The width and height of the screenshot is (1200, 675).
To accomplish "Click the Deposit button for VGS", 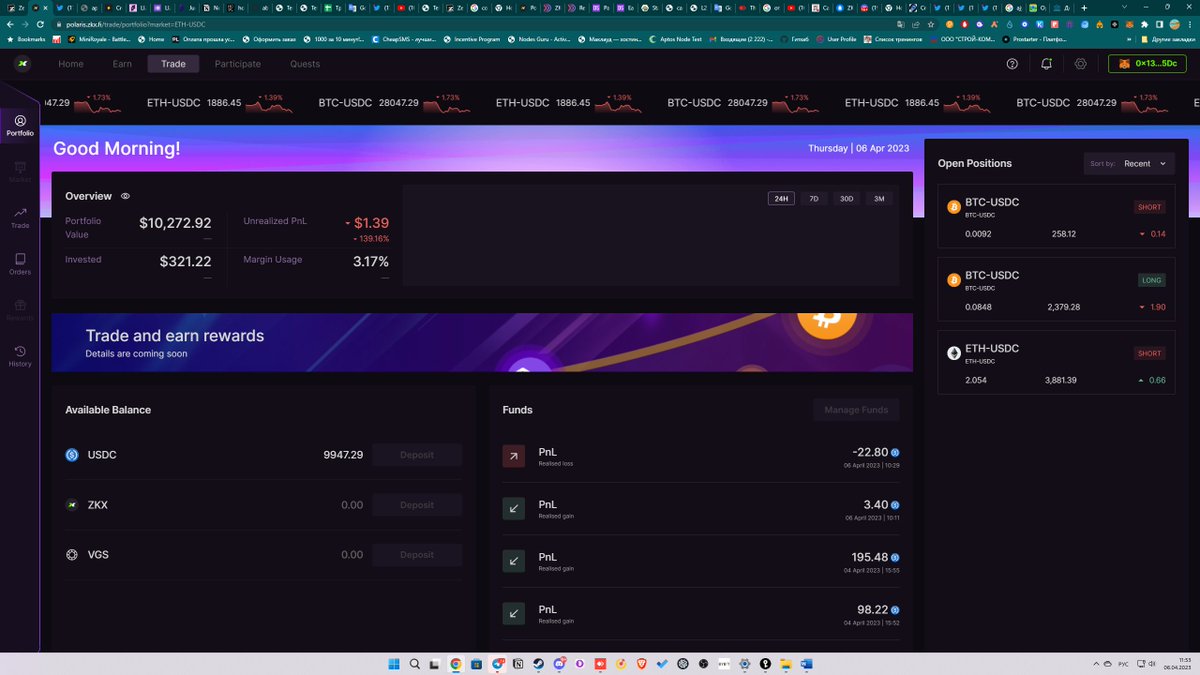I will pos(417,555).
